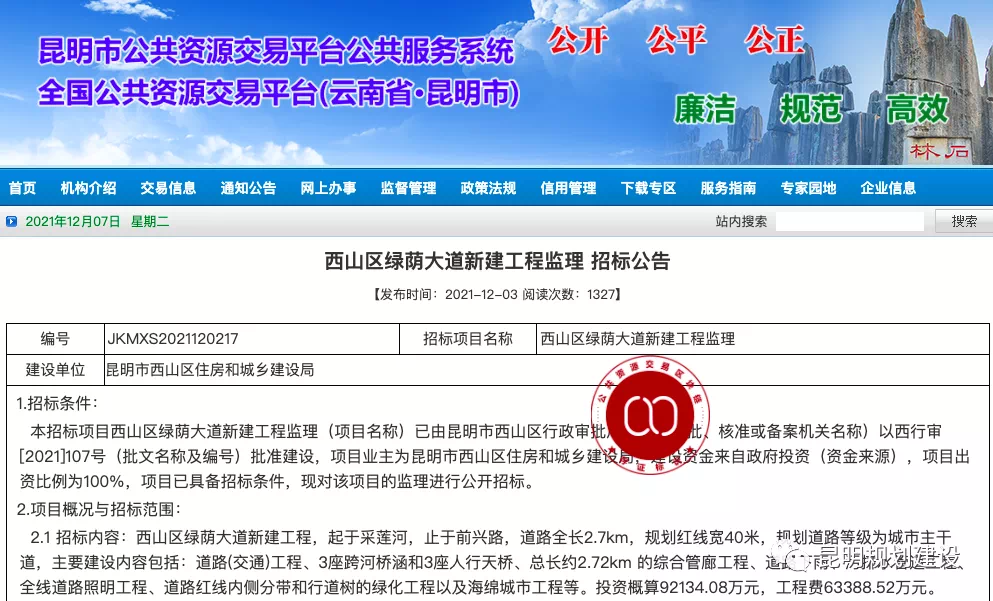The width and height of the screenshot is (993, 601).
Task: Click the 站内搜索 label
Action: click(x=741, y=222)
